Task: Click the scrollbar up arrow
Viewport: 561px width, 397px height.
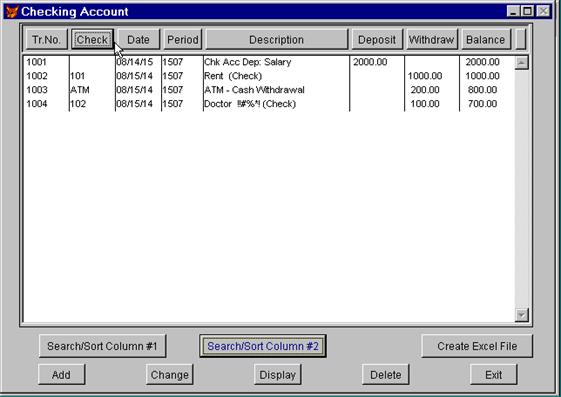Action: (522, 63)
